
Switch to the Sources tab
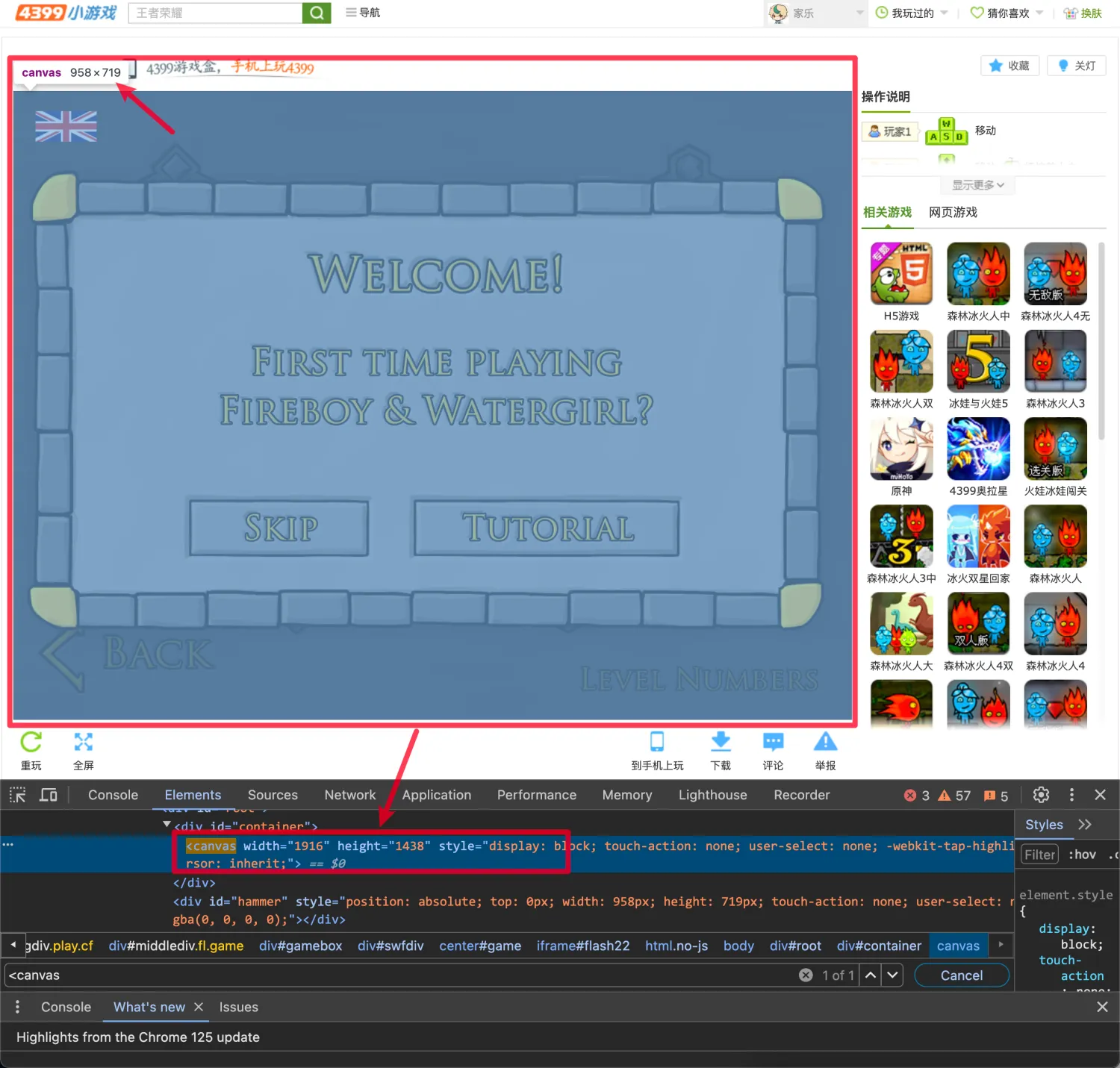click(x=273, y=795)
